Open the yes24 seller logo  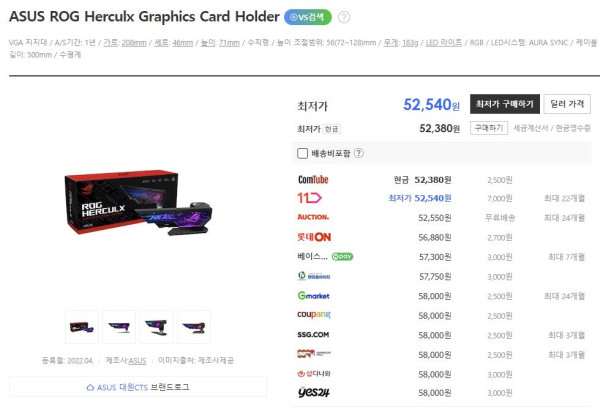click(313, 392)
